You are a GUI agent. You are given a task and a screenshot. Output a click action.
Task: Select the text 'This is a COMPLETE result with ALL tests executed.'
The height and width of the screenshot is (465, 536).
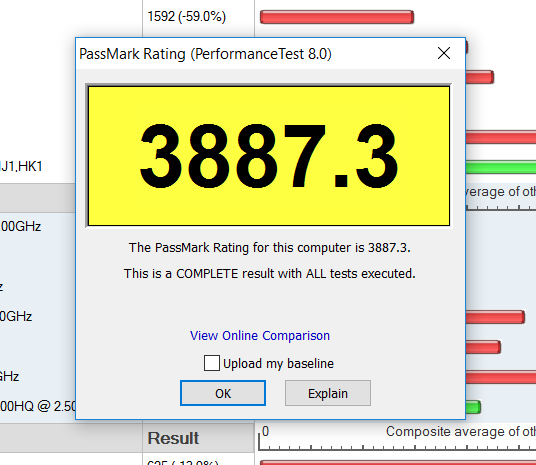269,274
